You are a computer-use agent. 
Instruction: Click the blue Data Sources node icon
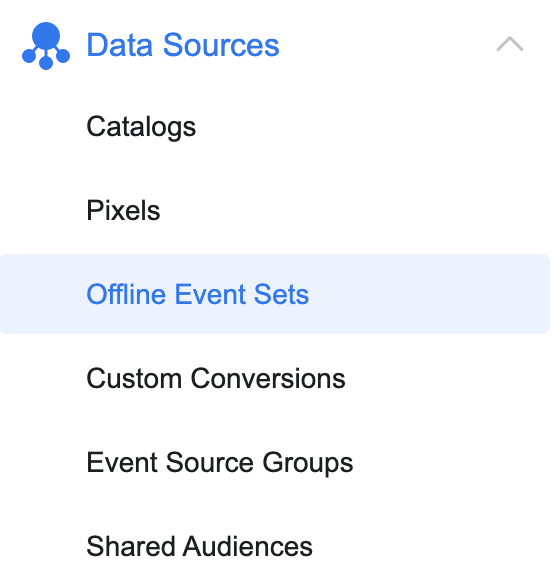46,45
